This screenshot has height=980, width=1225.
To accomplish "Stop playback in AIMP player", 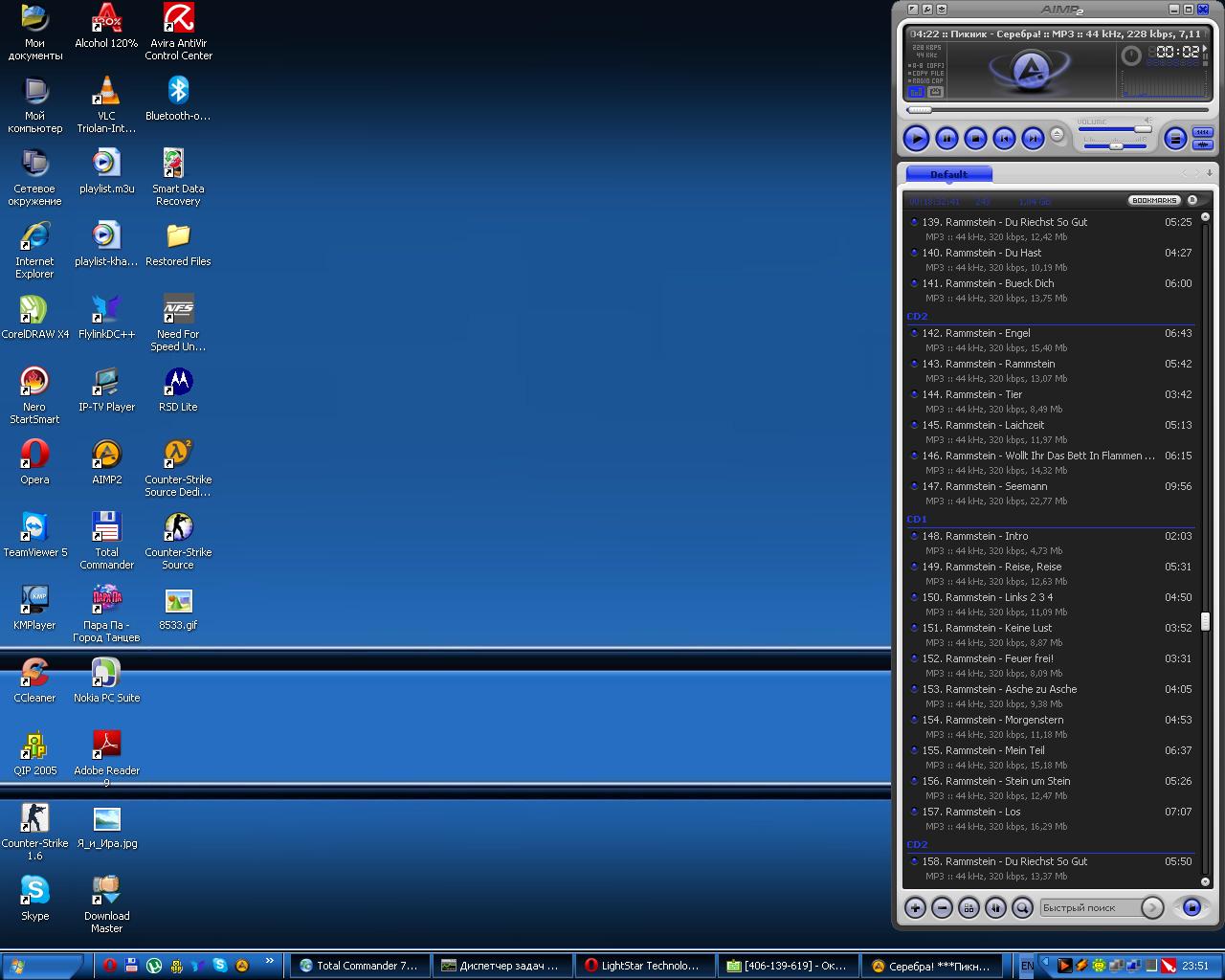I will 975,139.
